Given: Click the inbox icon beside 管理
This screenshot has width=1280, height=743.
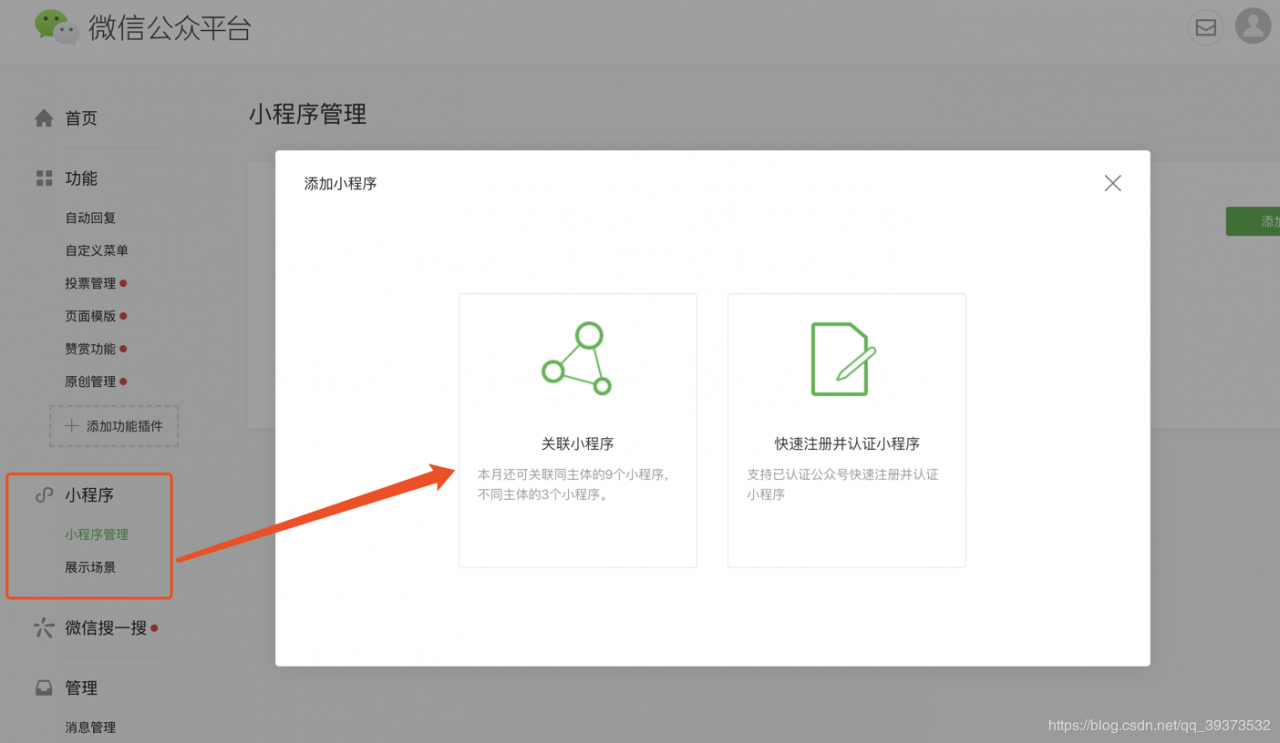Looking at the screenshot, I should tap(44, 688).
